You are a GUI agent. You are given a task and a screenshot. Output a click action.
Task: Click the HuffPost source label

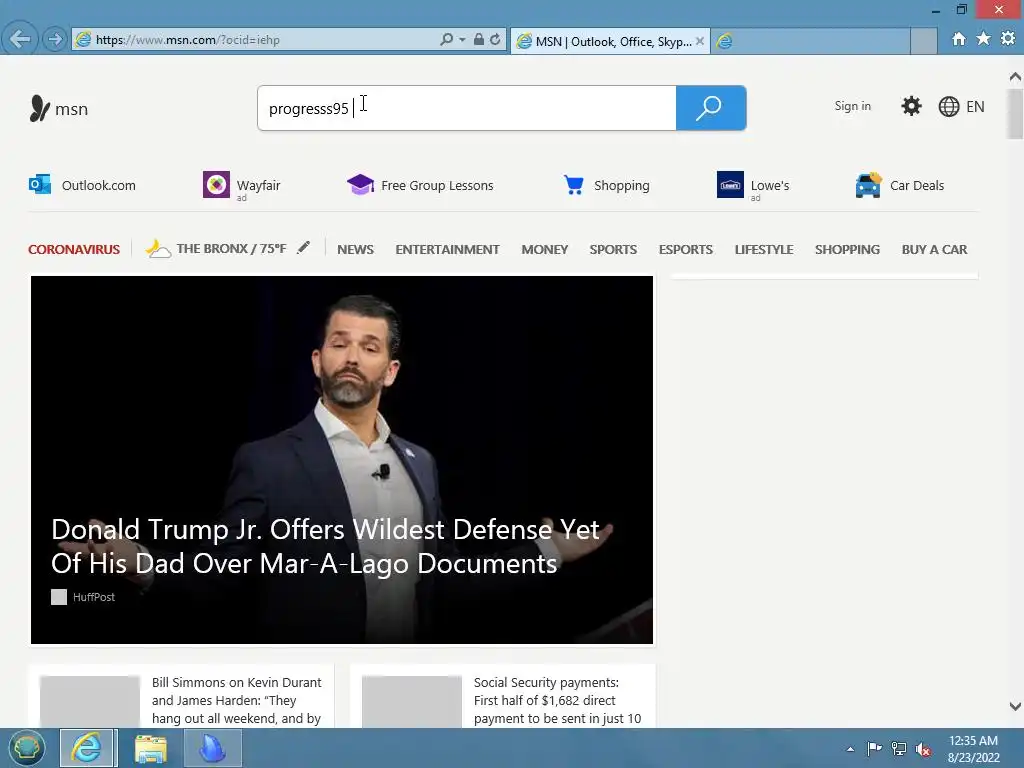[x=93, y=597]
